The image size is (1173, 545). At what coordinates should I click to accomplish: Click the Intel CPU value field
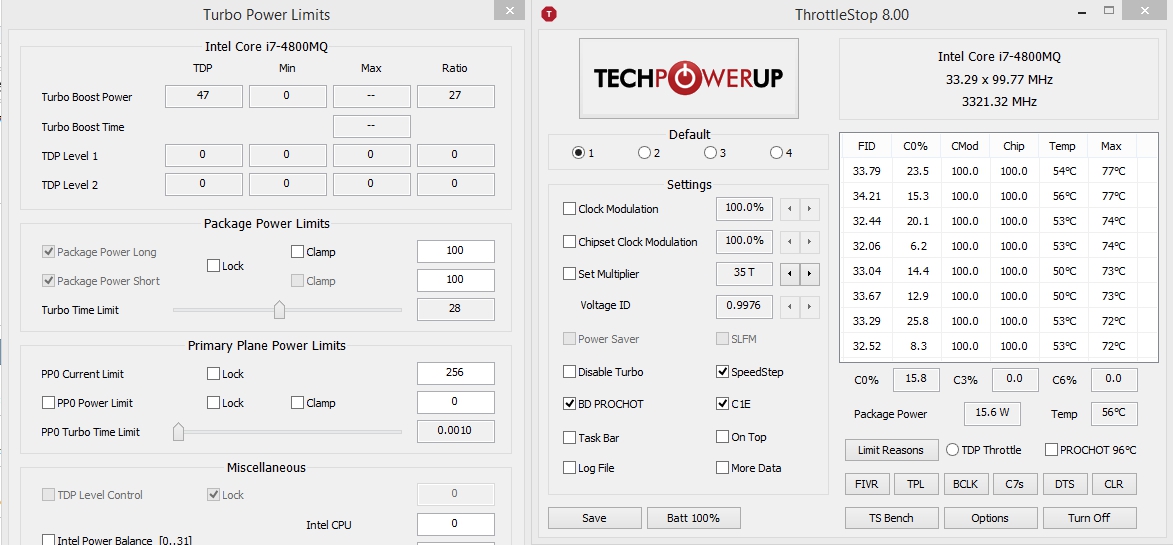click(456, 524)
